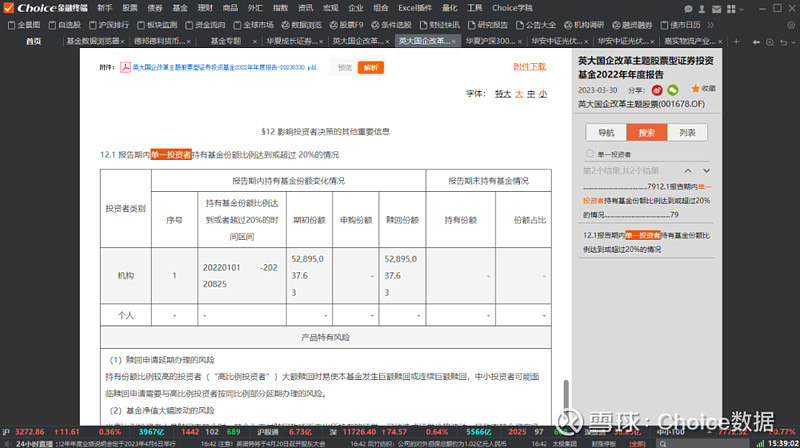This screenshot has width=800, height=448.
Task: Select the first search result mentioning page 79
Action: [646, 201]
